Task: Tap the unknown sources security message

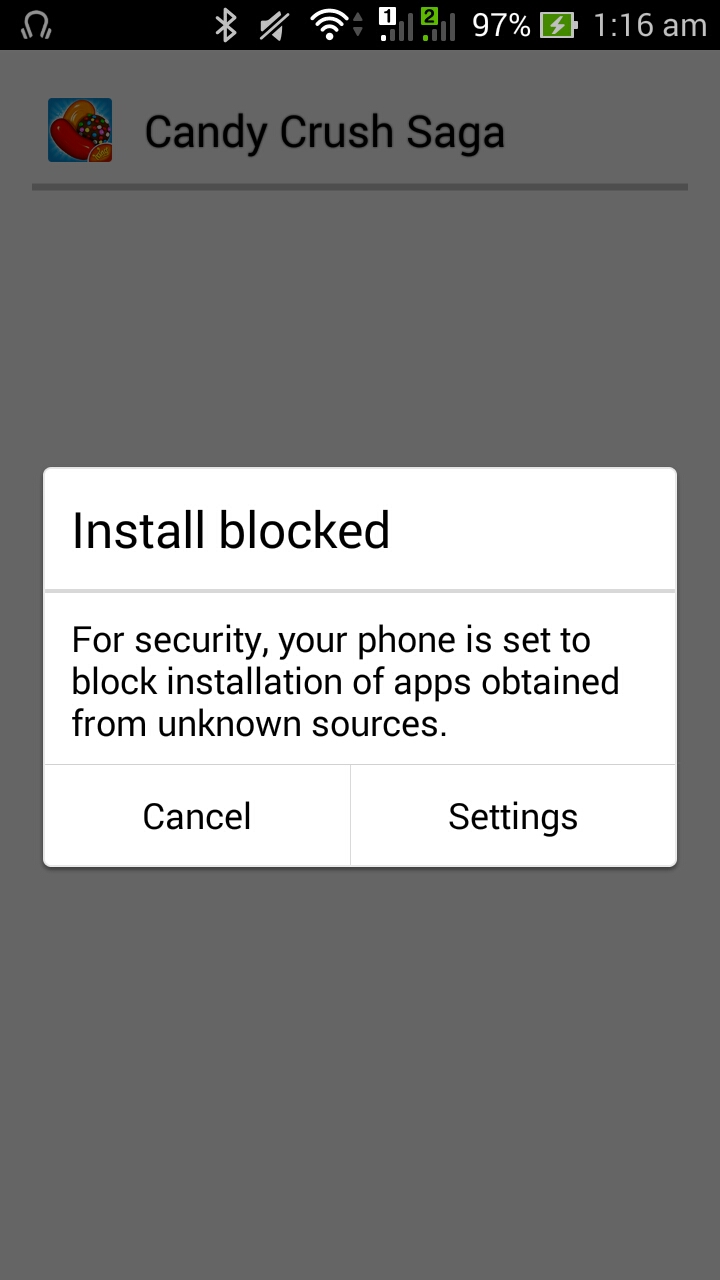Action: pos(346,681)
